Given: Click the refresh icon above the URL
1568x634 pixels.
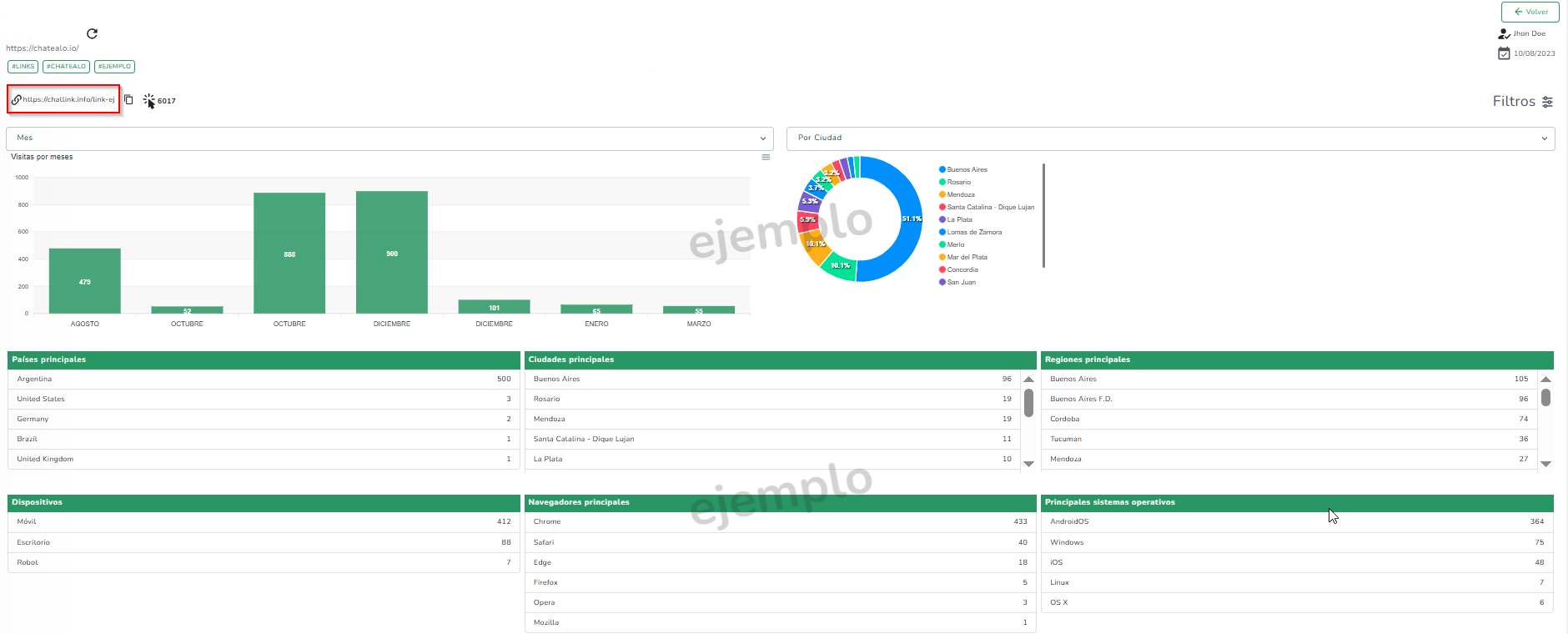Looking at the screenshot, I should tap(93, 33).
